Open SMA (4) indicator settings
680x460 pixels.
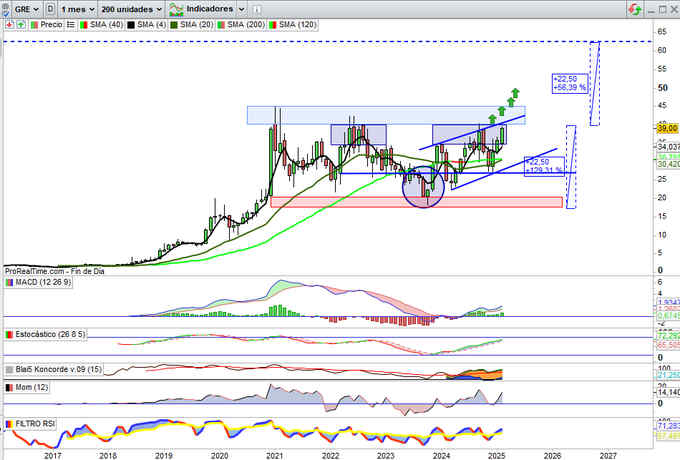coord(151,25)
